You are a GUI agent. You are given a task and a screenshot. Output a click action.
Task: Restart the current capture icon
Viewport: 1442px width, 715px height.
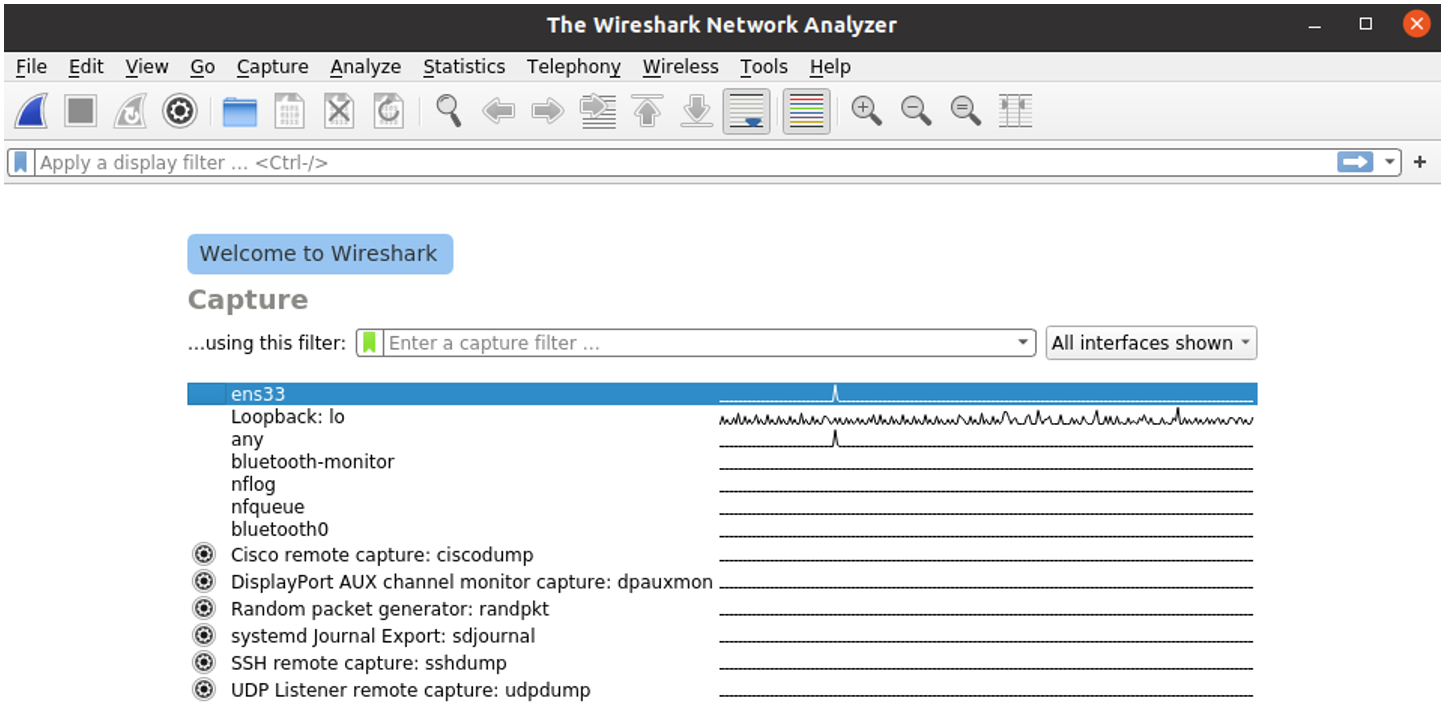pyautogui.click(x=130, y=111)
